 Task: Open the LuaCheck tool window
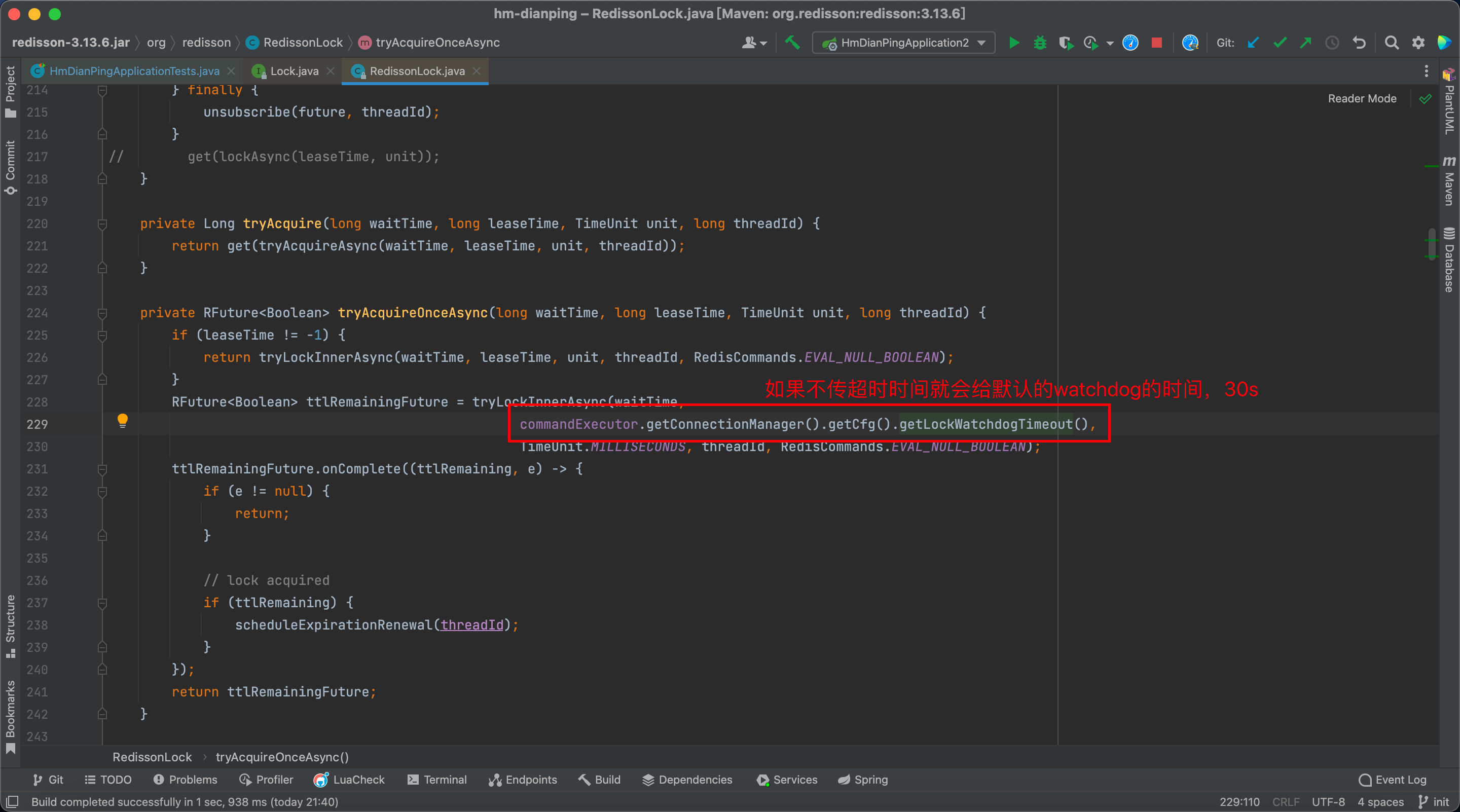pyautogui.click(x=349, y=780)
